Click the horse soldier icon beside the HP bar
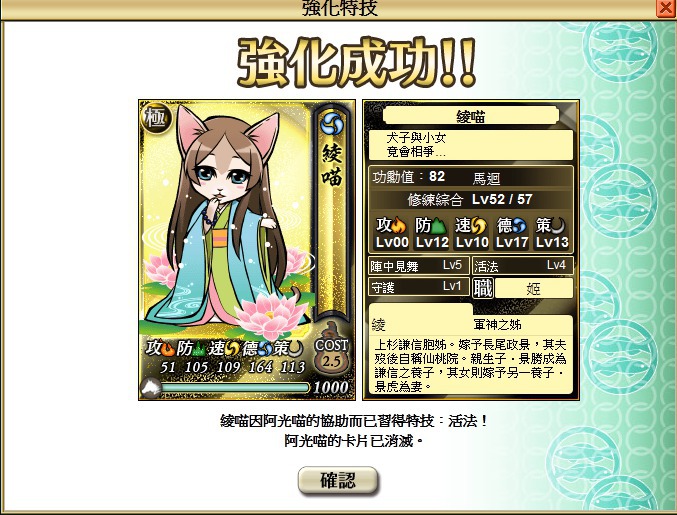Image resolution: width=677 pixels, height=515 pixels. [x=151, y=388]
